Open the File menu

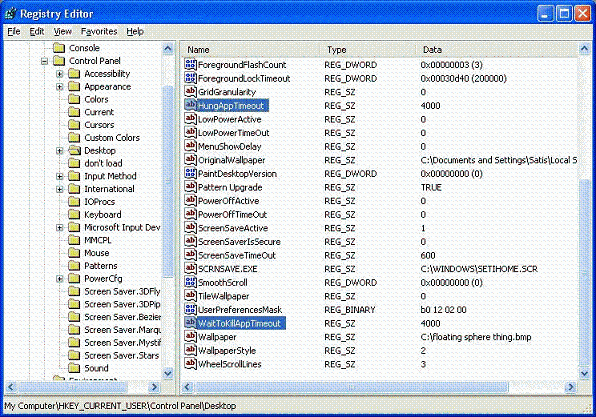pos(14,32)
